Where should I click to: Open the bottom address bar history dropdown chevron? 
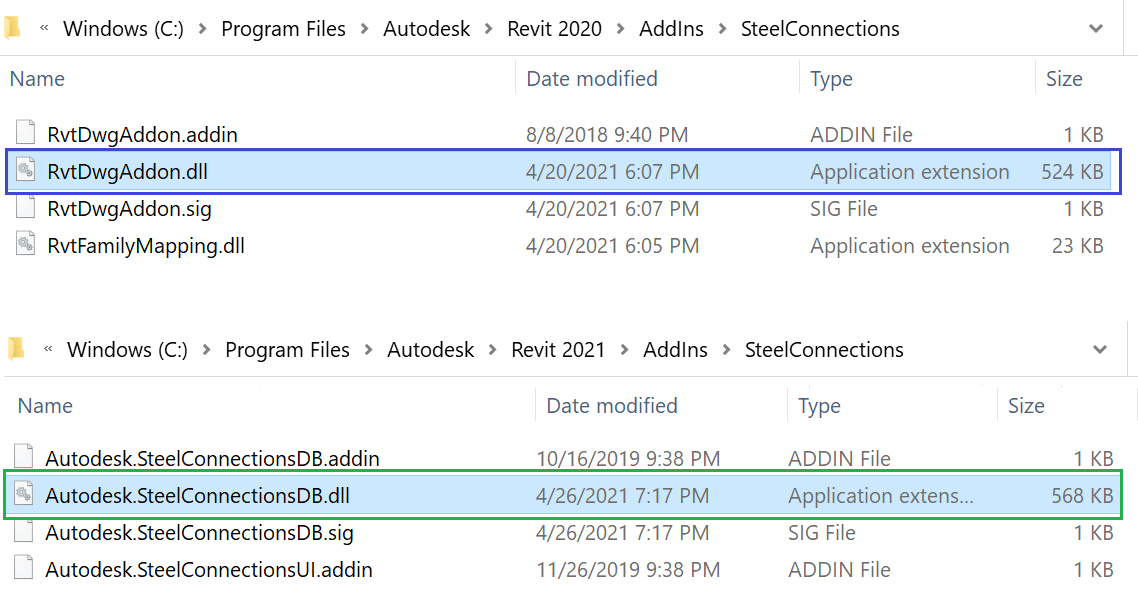[x=1100, y=349]
